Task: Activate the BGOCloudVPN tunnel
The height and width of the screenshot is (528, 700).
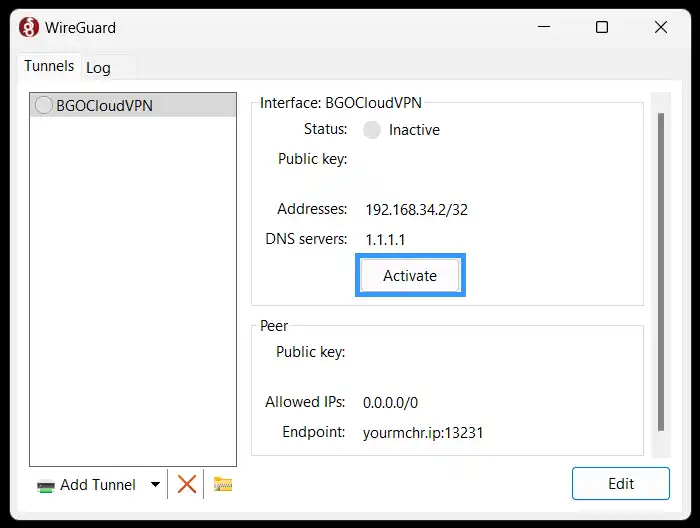Action: [x=410, y=275]
